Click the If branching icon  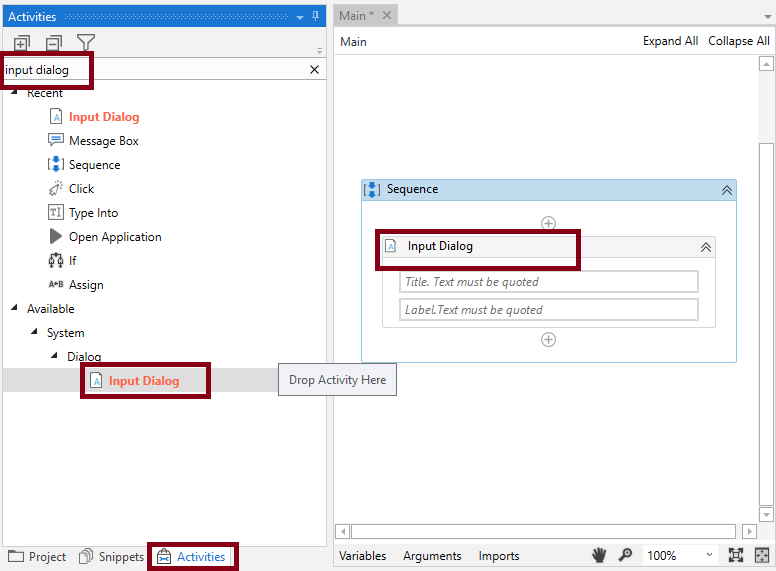(x=55, y=260)
